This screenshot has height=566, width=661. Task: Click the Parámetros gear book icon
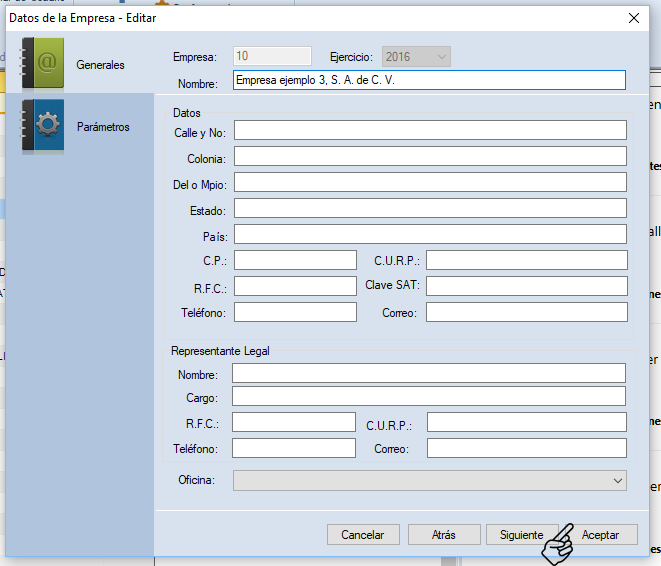pyautogui.click(x=42, y=127)
